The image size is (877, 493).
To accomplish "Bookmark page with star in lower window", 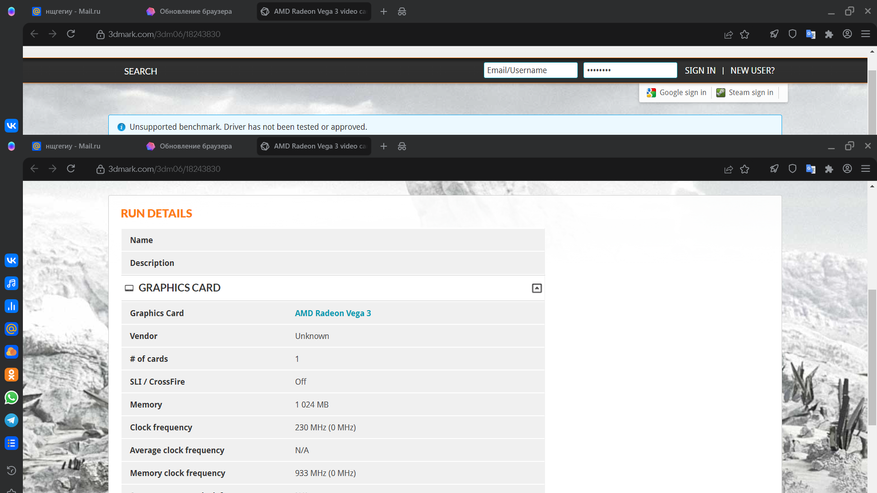I will pyautogui.click(x=744, y=169).
